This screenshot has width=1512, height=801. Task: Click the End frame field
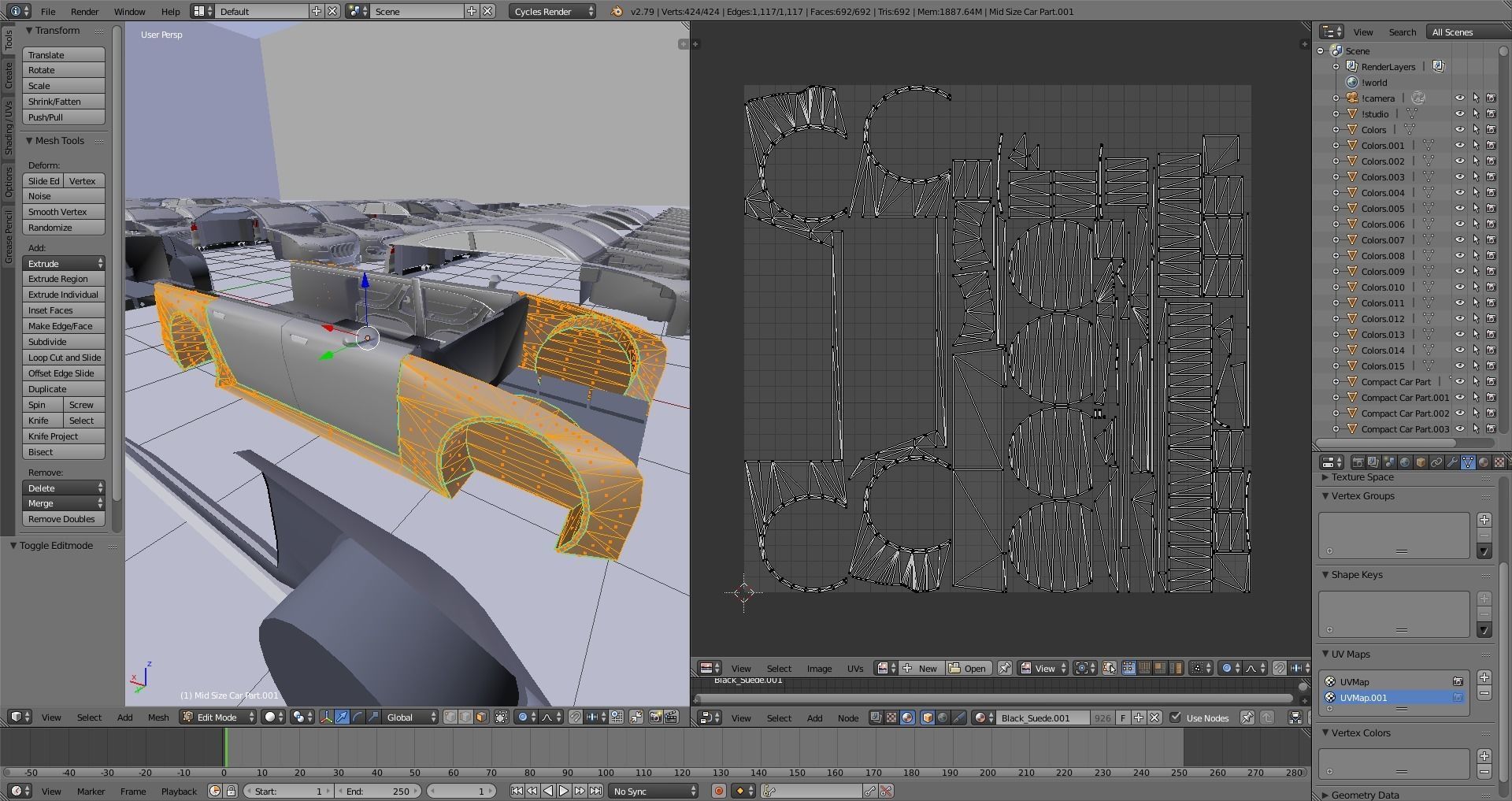coord(379,791)
